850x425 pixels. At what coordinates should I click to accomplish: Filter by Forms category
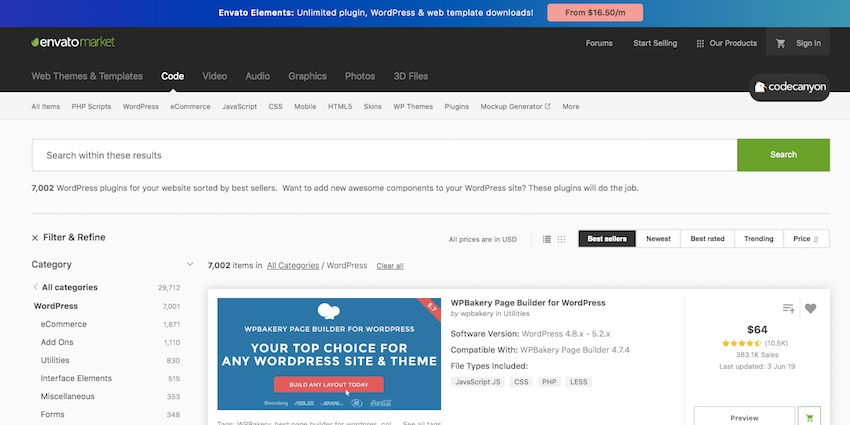tap(53, 415)
